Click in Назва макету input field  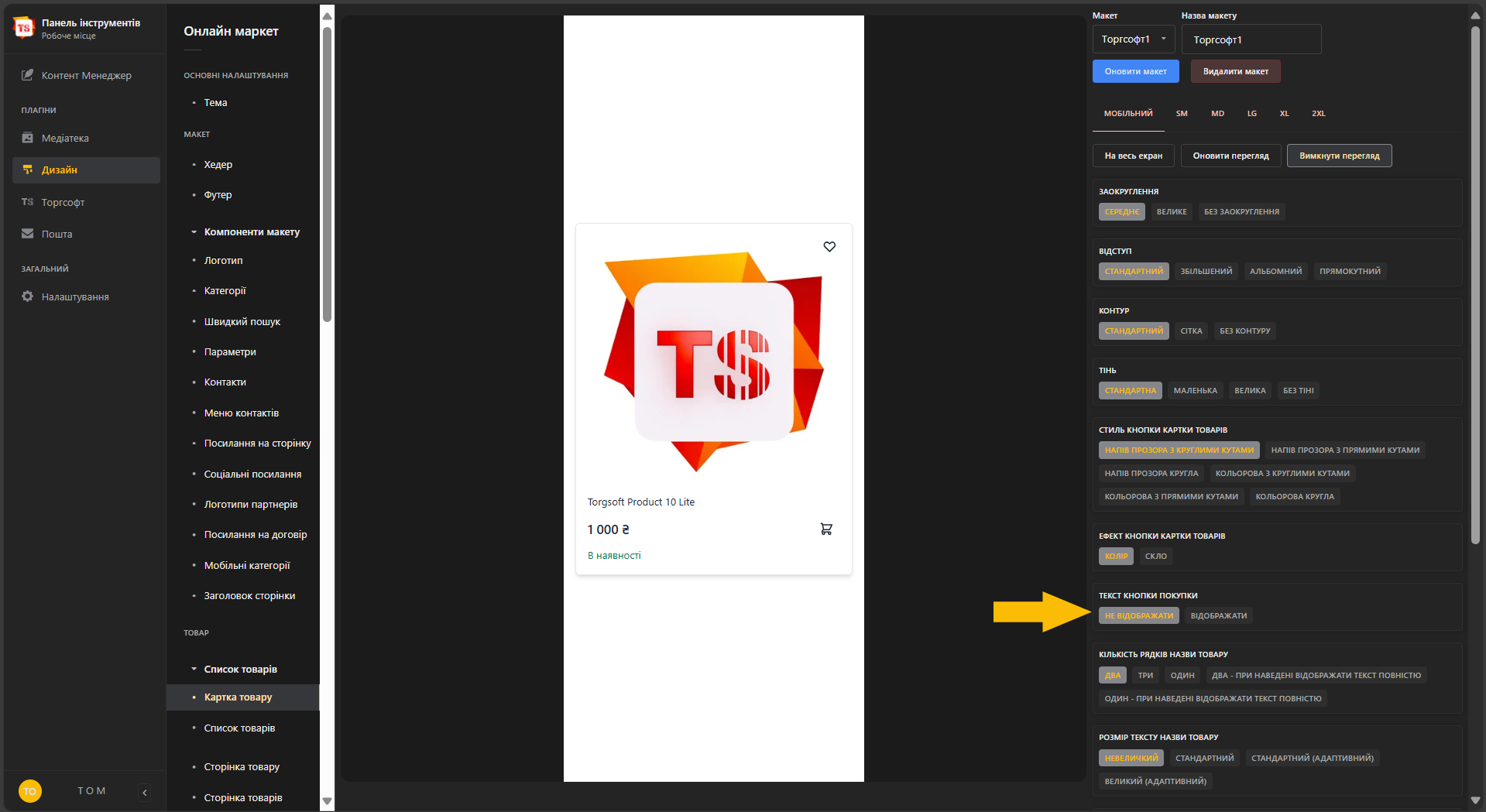[x=1251, y=39]
